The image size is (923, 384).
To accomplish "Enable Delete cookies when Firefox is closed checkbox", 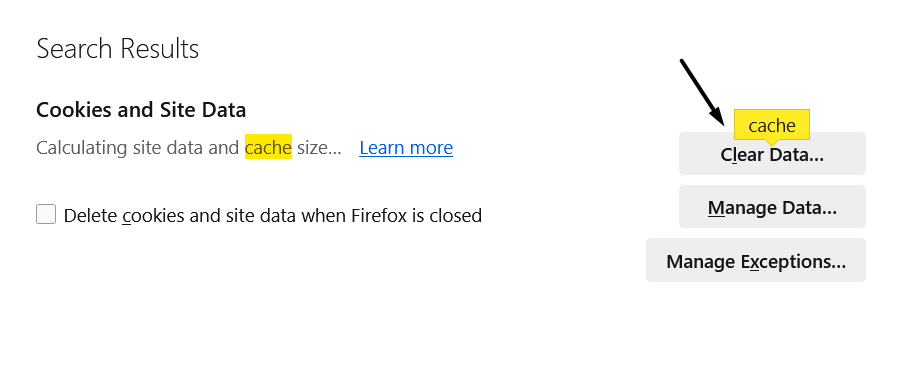I will click(x=46, y=214).
